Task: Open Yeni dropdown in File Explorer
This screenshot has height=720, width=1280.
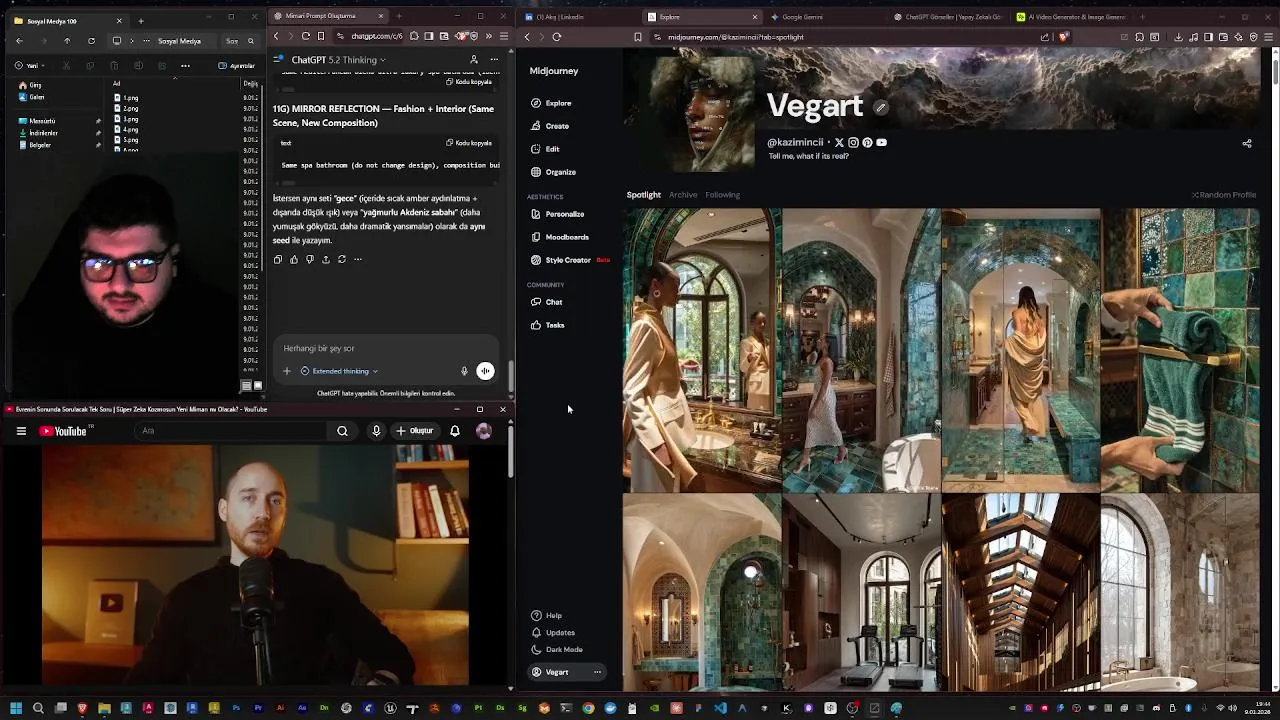Action: (x=29, y=66)
